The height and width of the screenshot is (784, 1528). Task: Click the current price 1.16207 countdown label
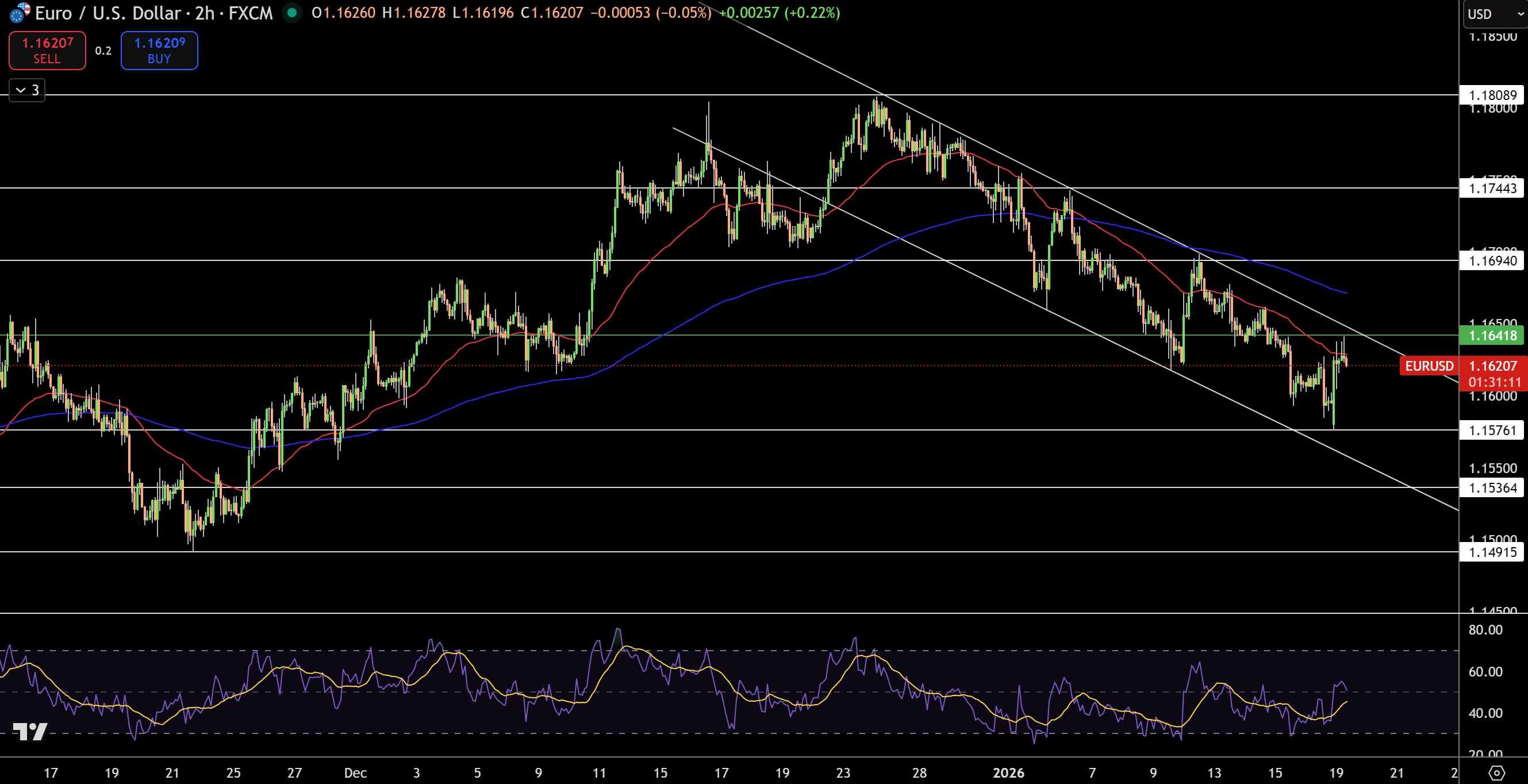pos(1494,374)
